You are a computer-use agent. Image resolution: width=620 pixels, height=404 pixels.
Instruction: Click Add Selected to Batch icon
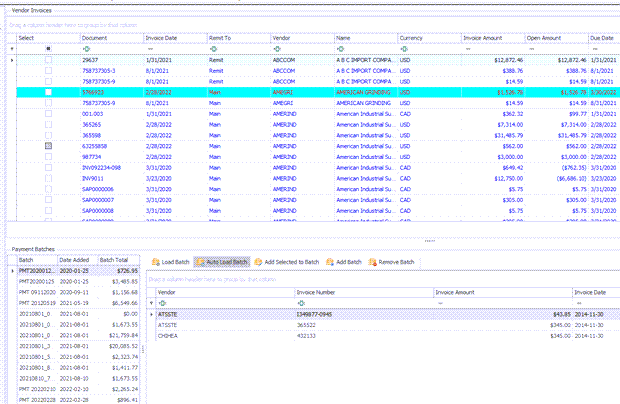pyautogui.click(x=258, y=262)
